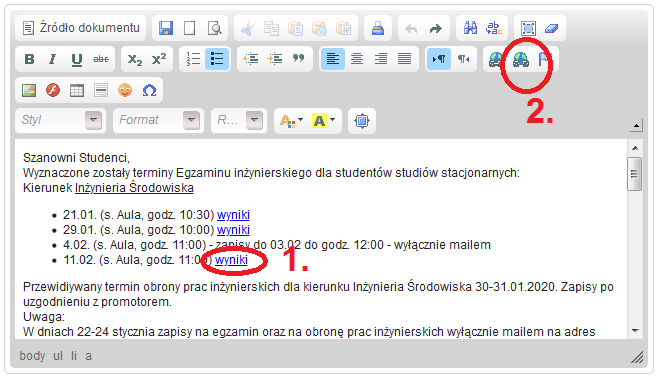Viewport: 660px width, 380px height.
Task: Select the 'ul' element in path bar
Action: (58, 356)
